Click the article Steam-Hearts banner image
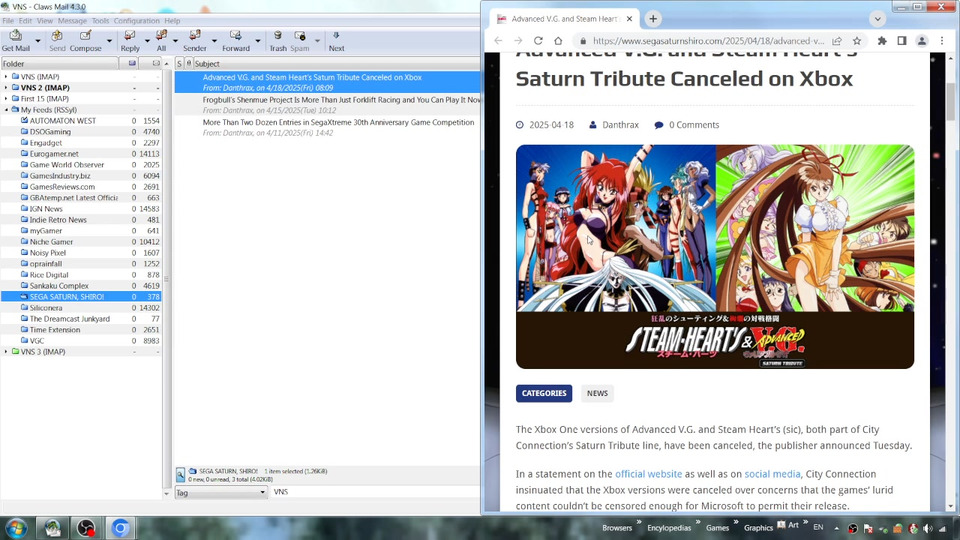The width and height of the screenshot is (960, 540). [714, 257]
